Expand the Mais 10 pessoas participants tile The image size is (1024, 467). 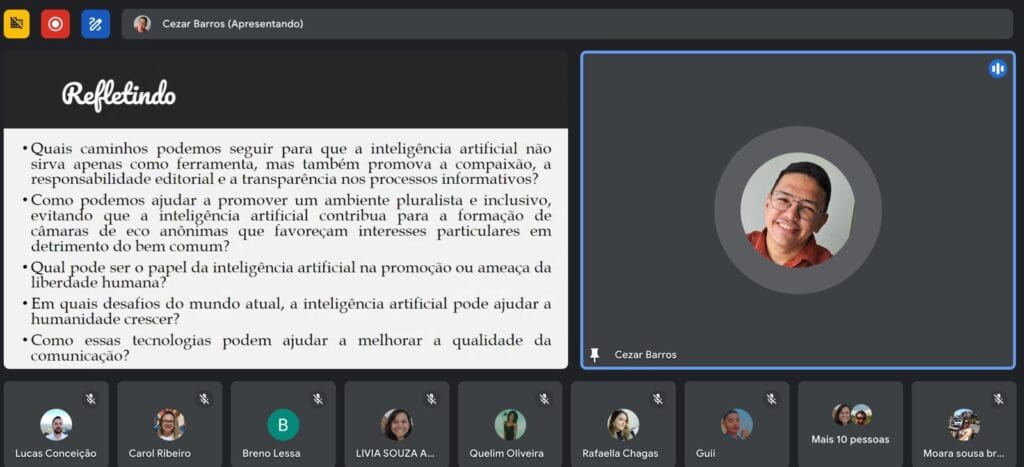point(850,424)
